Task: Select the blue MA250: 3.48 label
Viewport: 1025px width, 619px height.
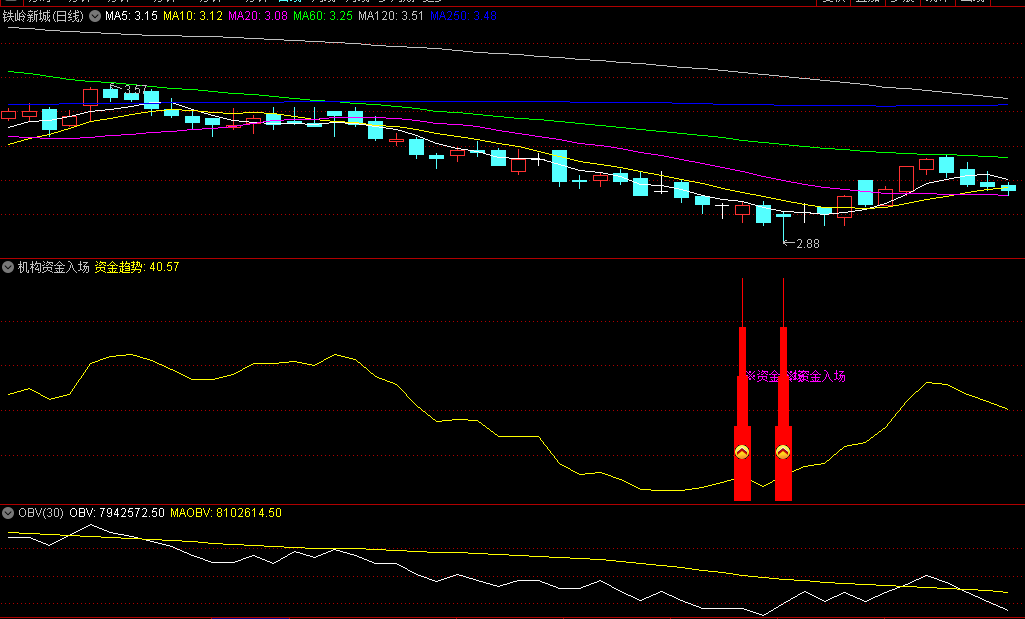Action: pos(463,16)
